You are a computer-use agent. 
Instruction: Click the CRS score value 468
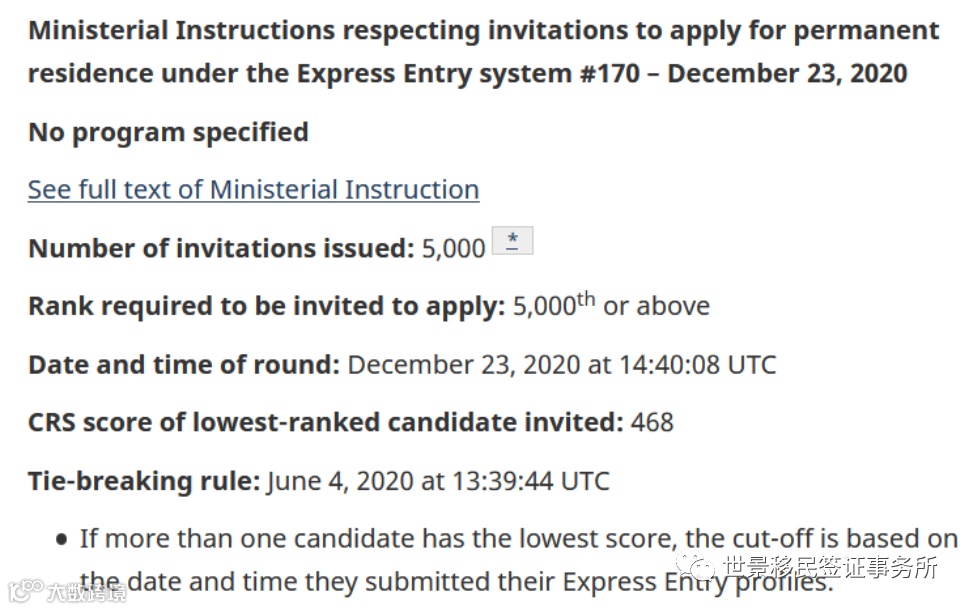coord(652,423)
